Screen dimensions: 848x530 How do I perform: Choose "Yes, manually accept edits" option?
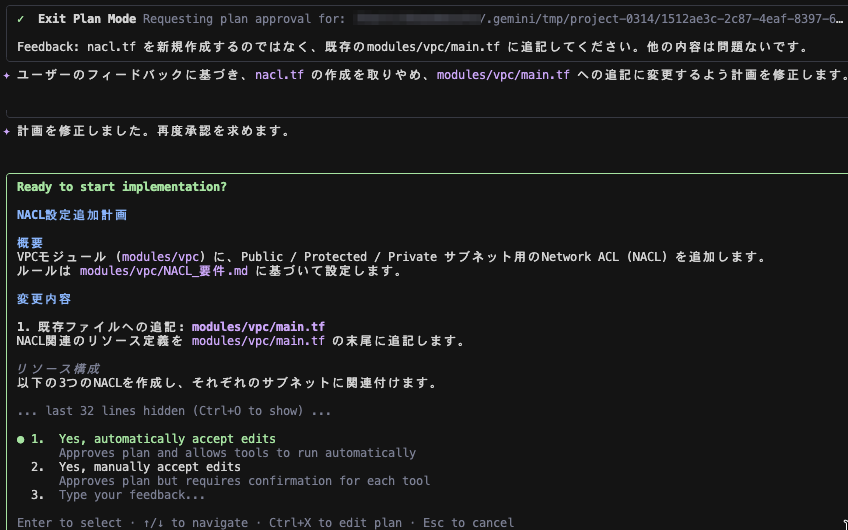click(x=149, y=467)
